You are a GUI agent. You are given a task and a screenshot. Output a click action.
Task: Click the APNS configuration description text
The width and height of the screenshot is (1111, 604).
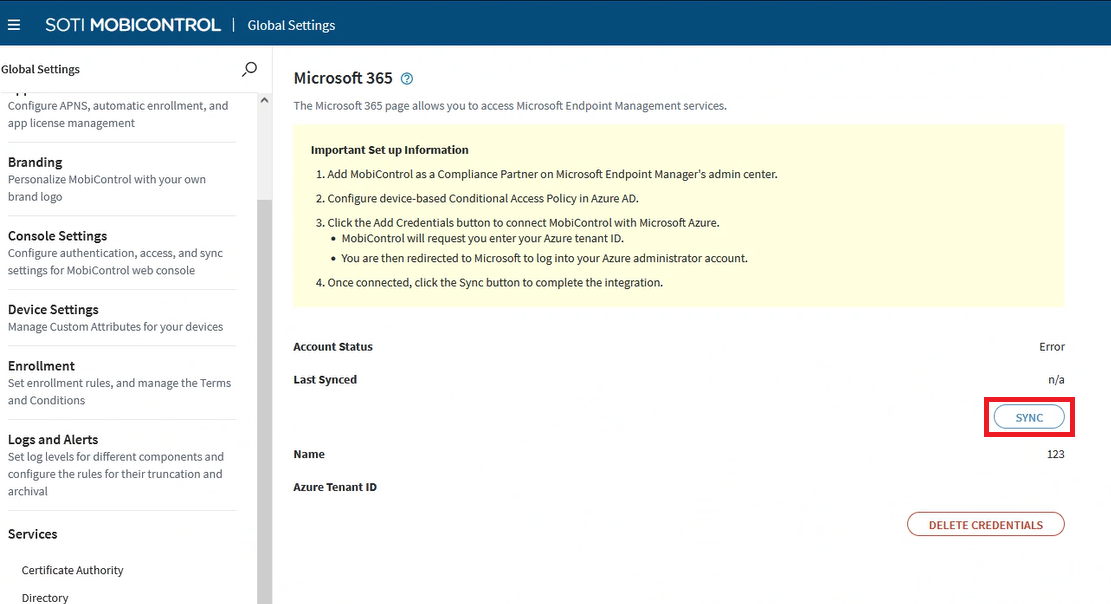[x=118, y=114]
